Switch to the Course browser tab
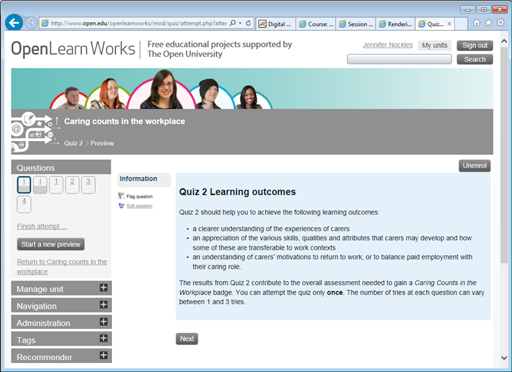 [x=316, y=24]
